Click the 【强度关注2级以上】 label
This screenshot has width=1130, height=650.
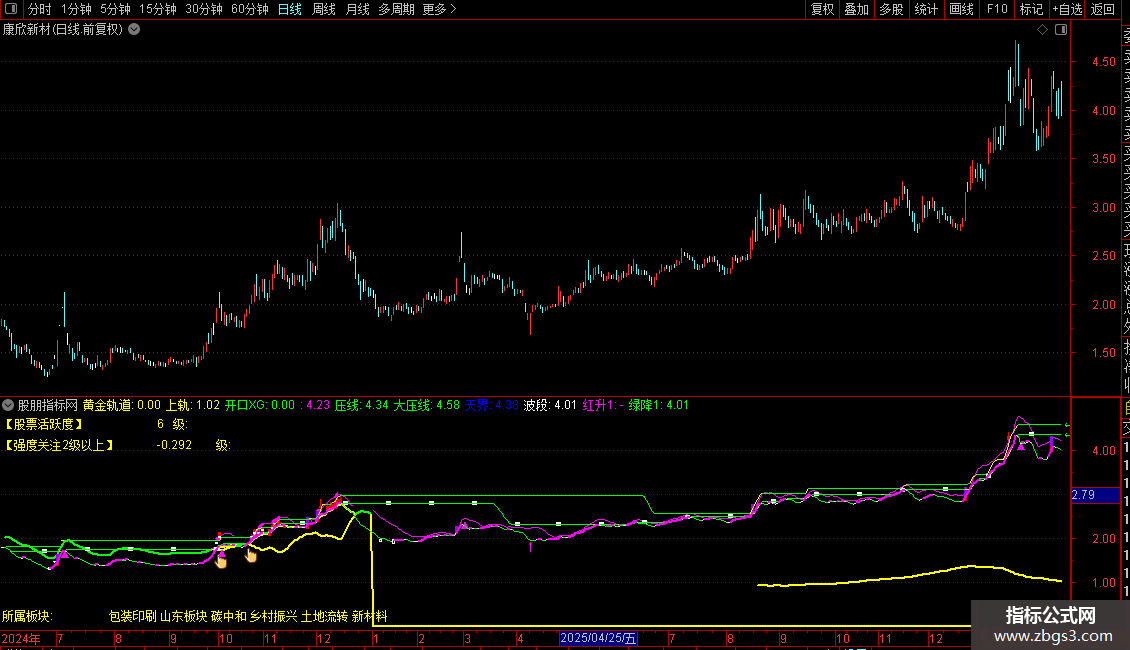(60, 445)
